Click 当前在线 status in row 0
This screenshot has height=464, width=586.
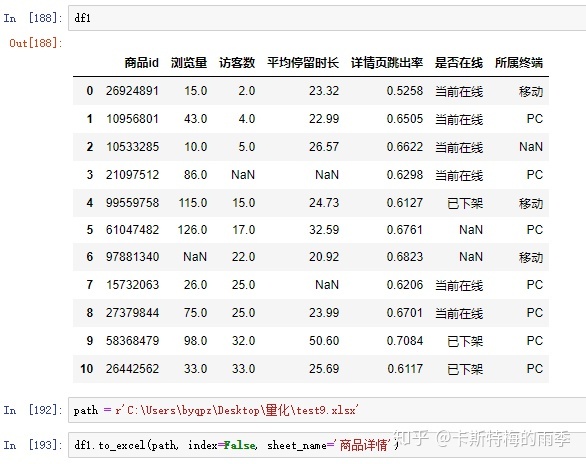pyautogui.click(x=459, y=91)
